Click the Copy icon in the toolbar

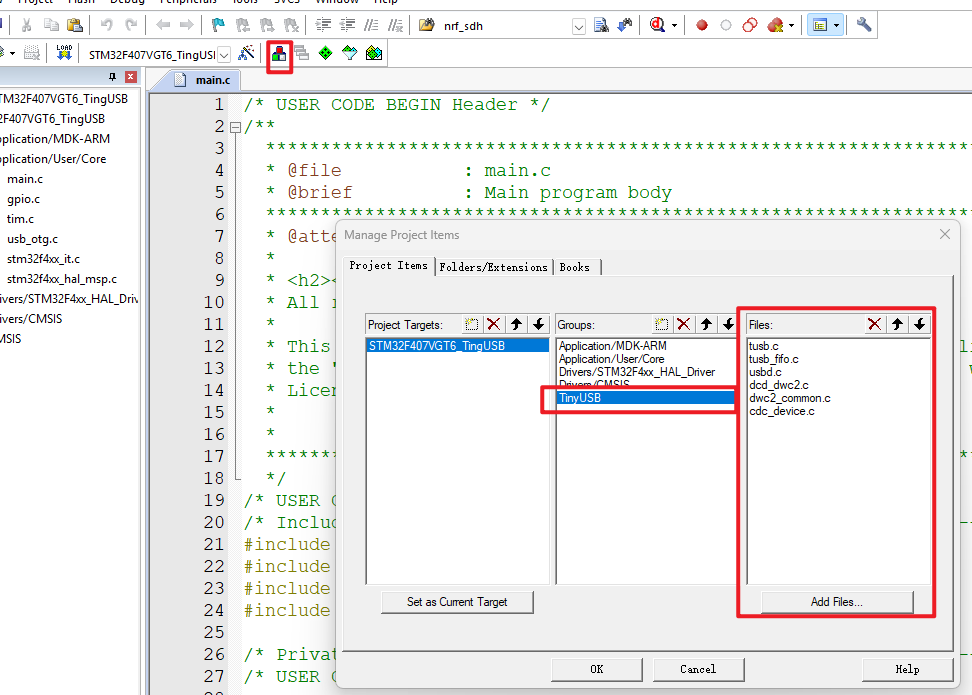(x=51, y=25)
